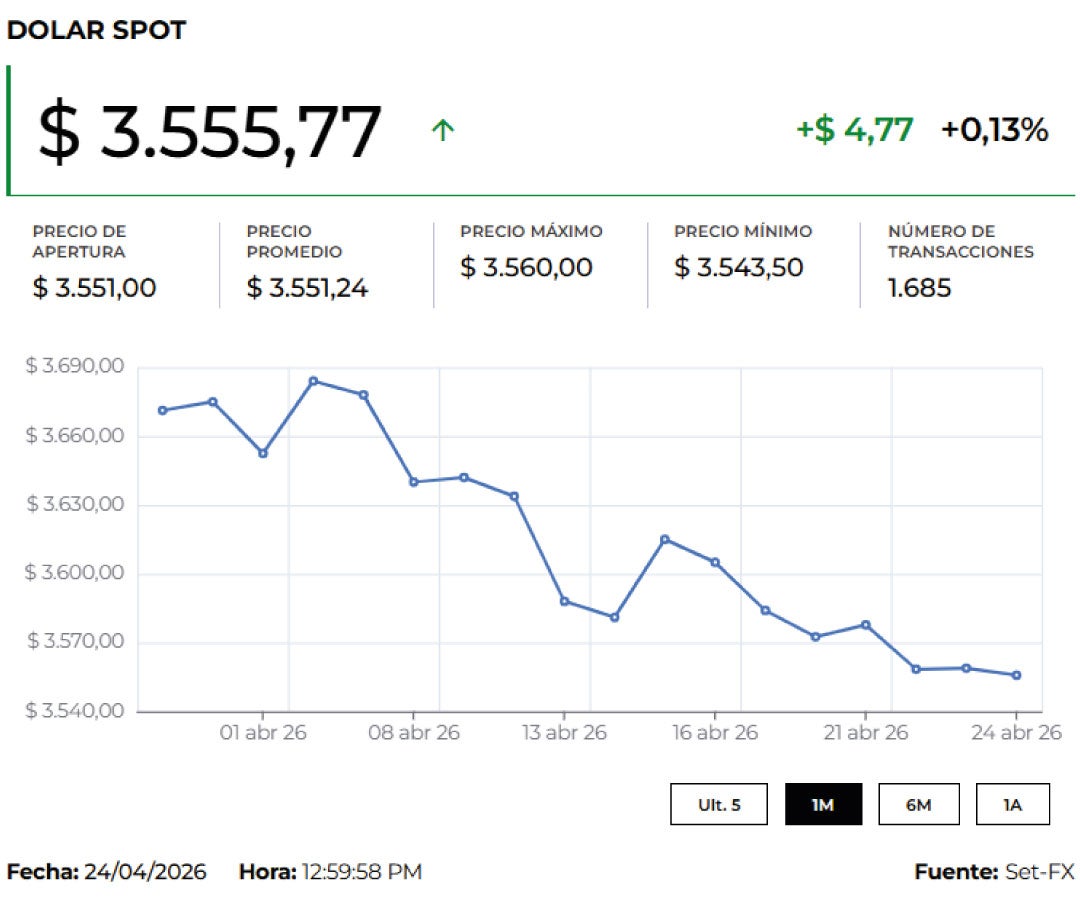
Task: Click the Set-FX source text
Action: point(1039,872)
